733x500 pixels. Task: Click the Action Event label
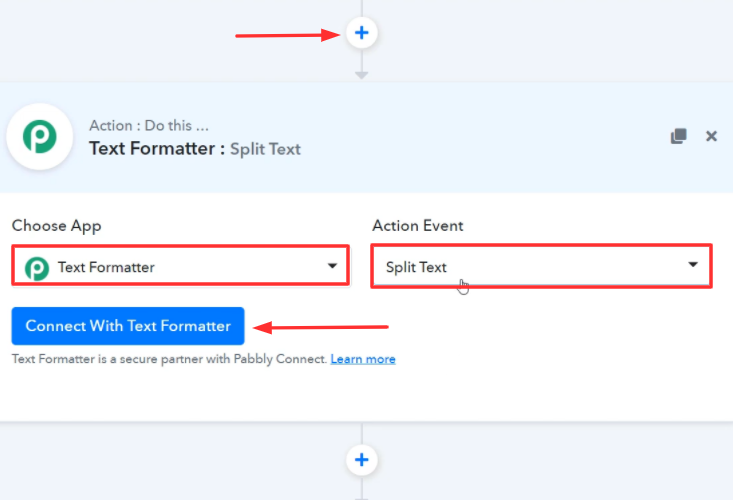coord(417,226)
